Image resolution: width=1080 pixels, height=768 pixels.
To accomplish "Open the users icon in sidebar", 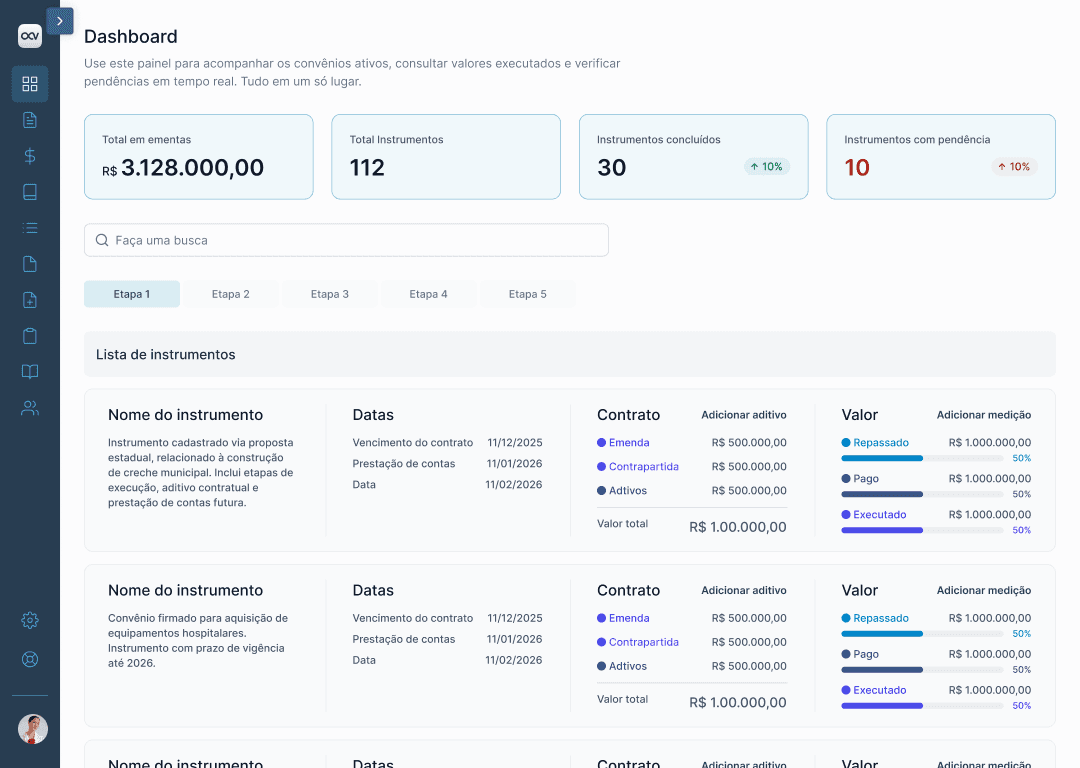I will pos(30,408).
